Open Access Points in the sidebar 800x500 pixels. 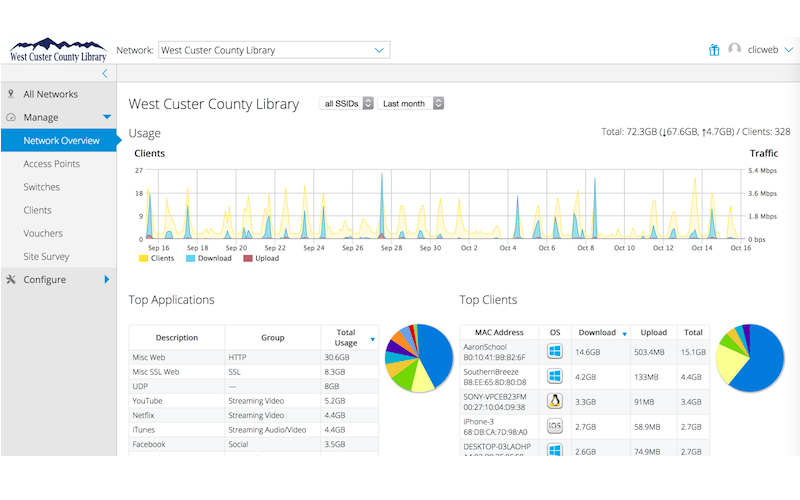(x=52, y=164)
